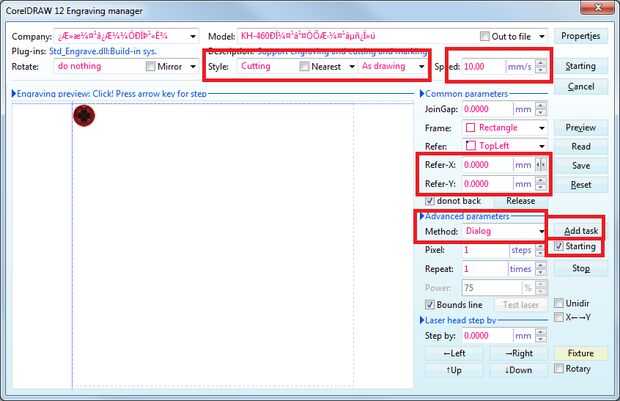This screenshot has height=401, width=620.
Task: Toggle the Mirror checkbox
Action: pyautogui.click(x=150, y=66)
